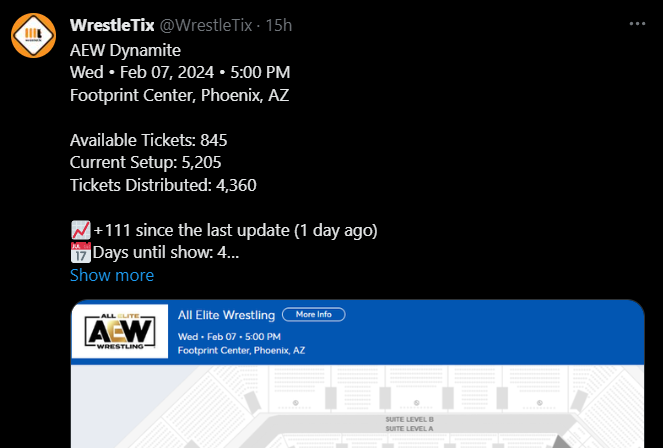Open the 15h timestamp link

click(276, 25)
